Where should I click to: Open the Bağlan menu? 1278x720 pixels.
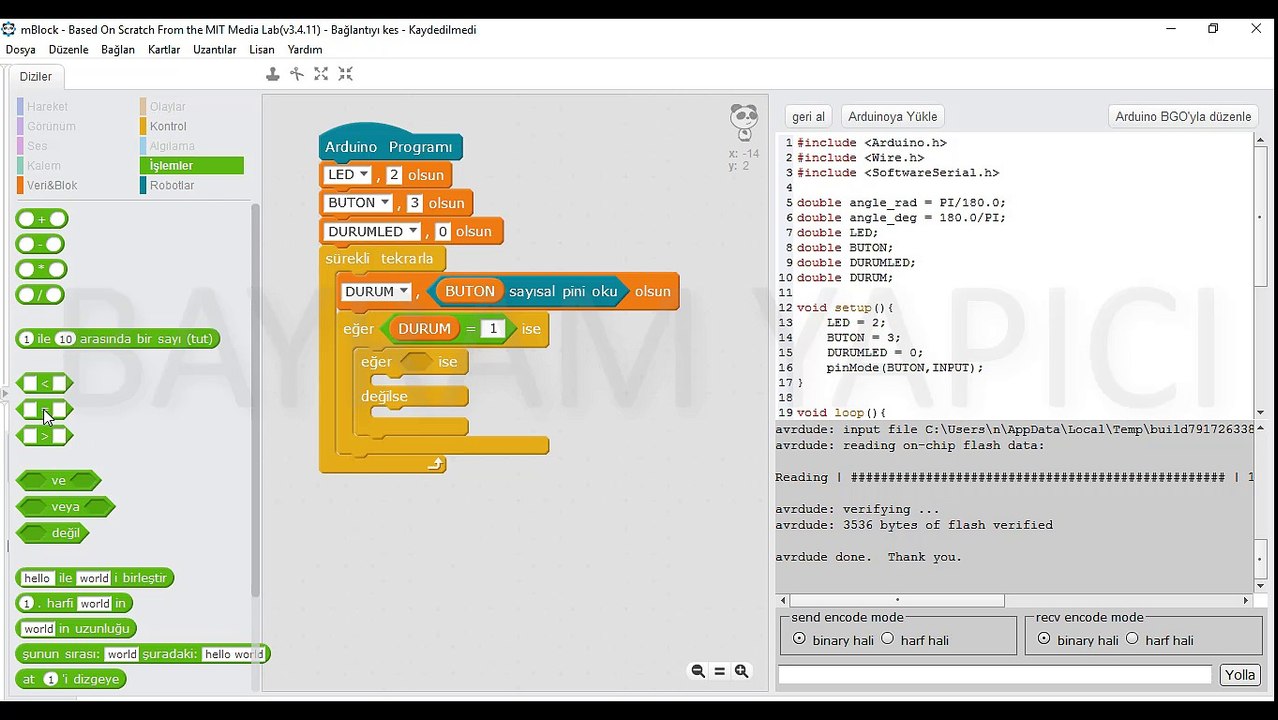pos(118,49)
